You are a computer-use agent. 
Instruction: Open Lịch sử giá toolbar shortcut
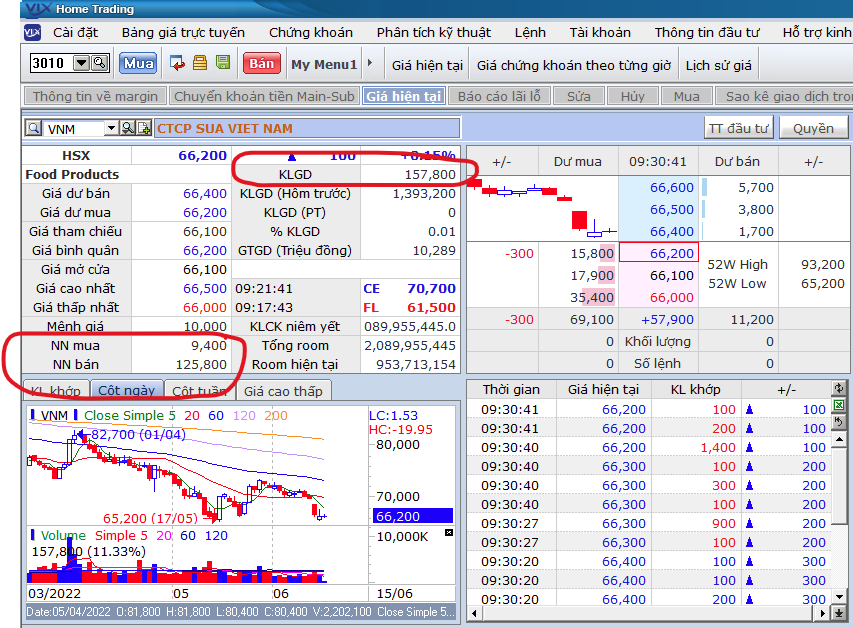pos(719,65)
